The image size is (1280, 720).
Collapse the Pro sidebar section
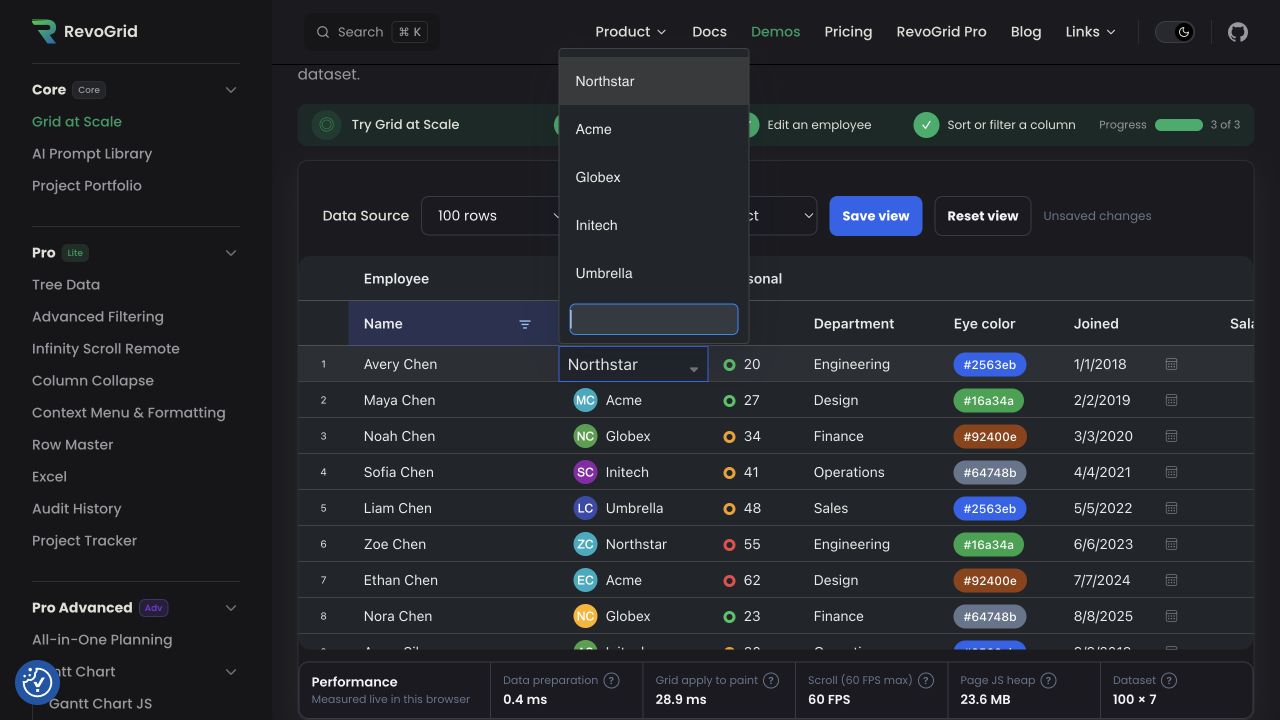click(231, 253)
